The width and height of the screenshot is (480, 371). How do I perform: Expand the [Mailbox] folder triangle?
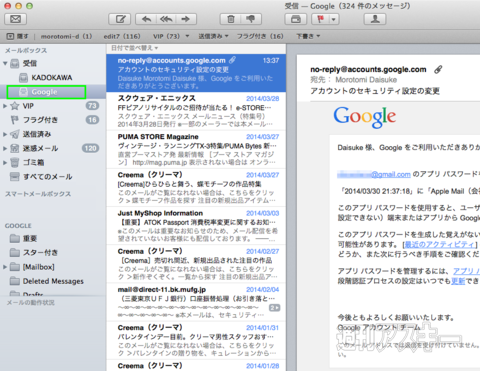click(x=5, y=267)
